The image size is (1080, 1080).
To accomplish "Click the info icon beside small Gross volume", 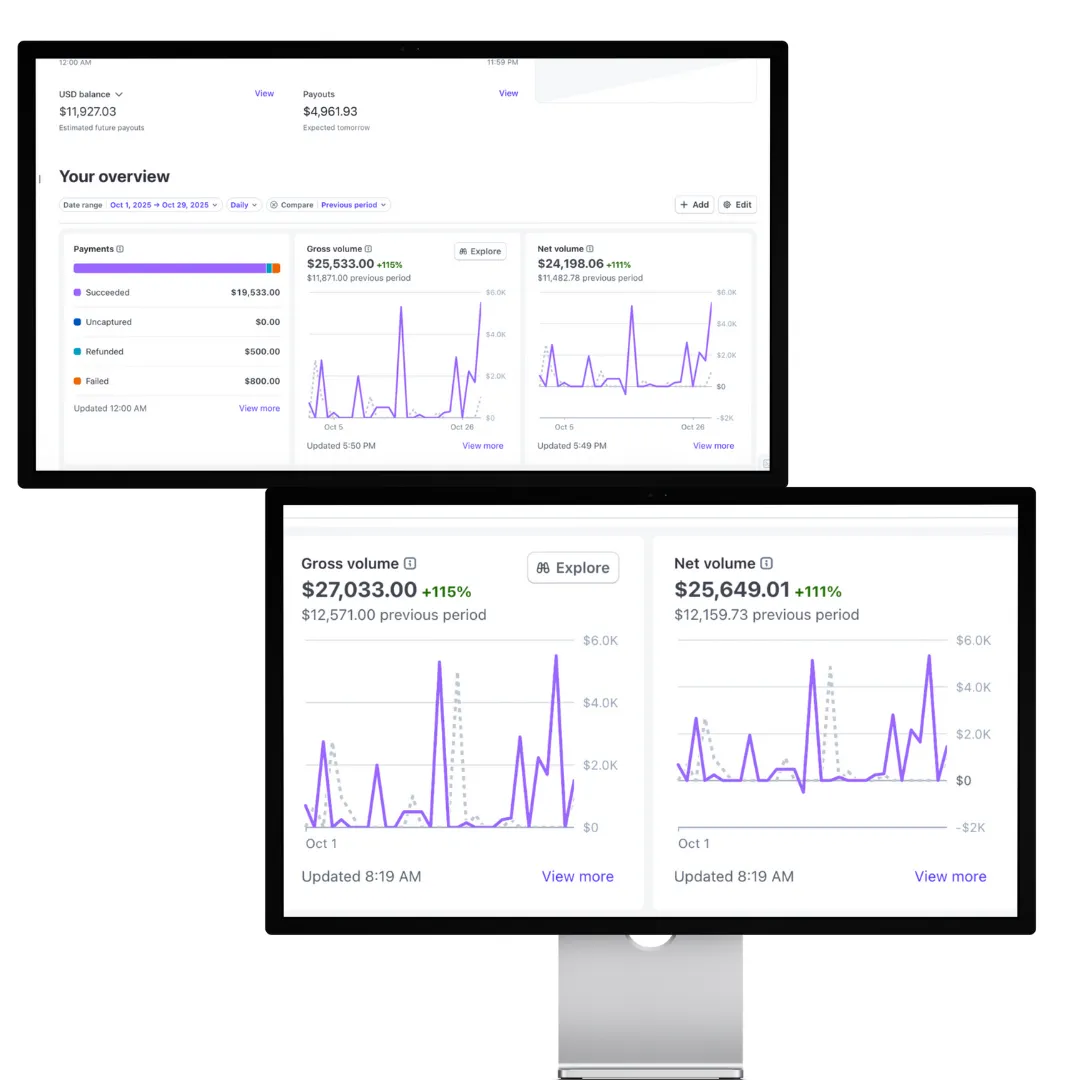I will [x=368, y=249].
